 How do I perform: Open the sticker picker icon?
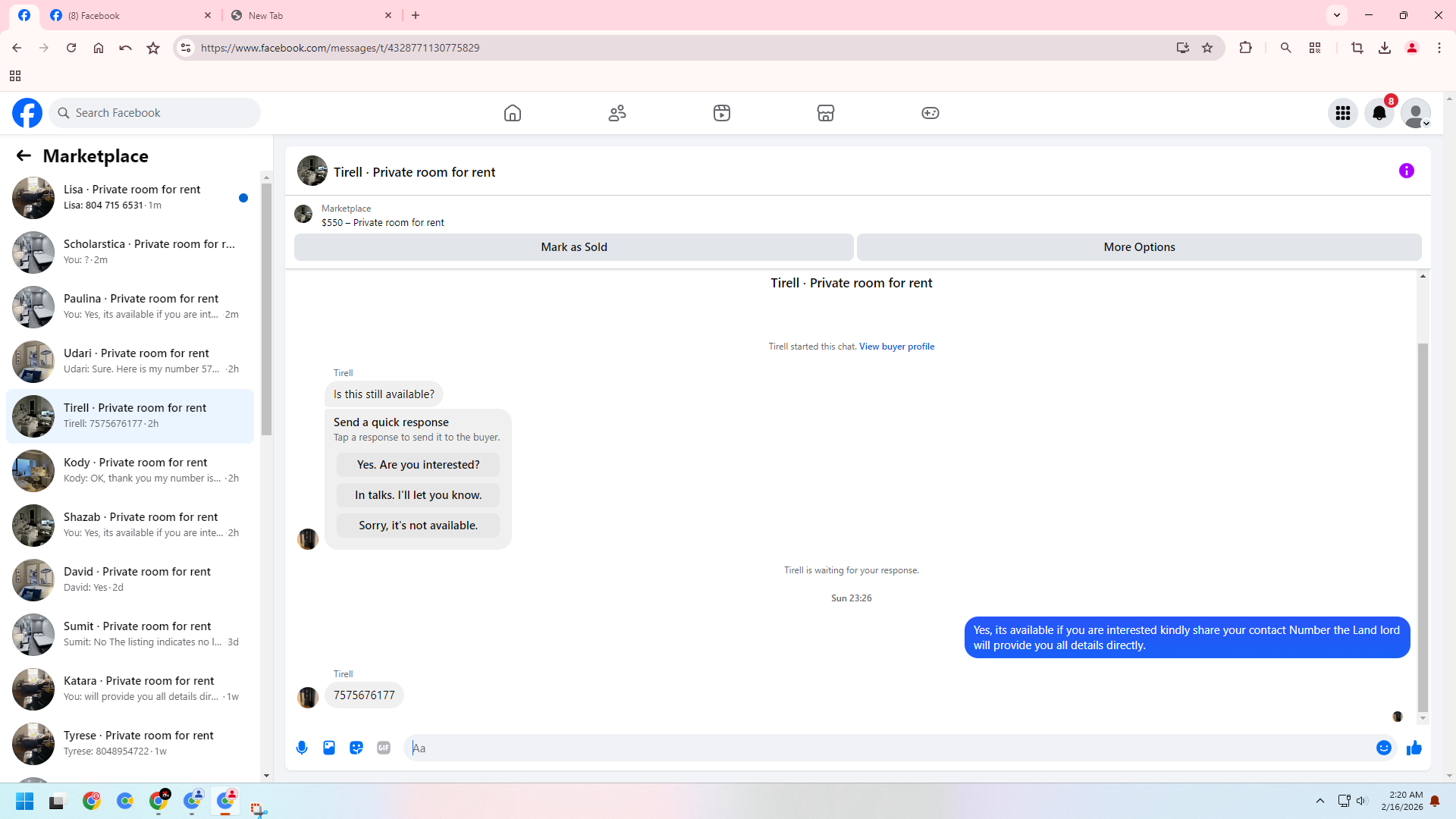pos(356,748)
